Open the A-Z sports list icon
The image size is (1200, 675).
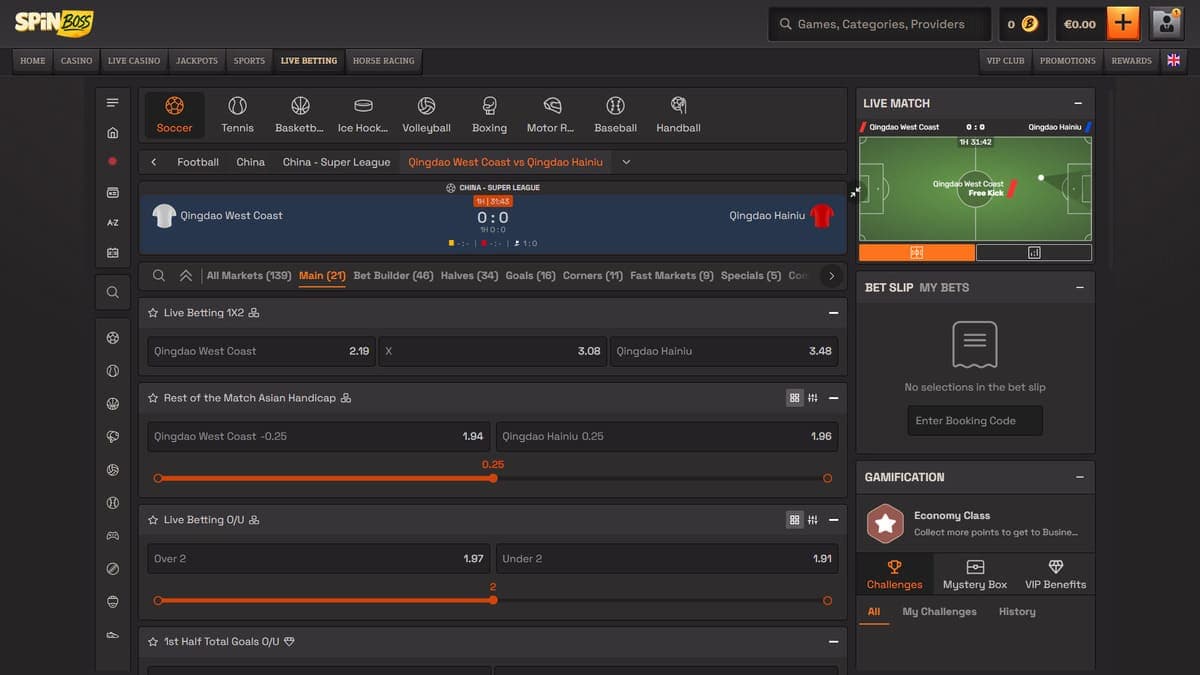pyautogui.click(x=112, y=222)
